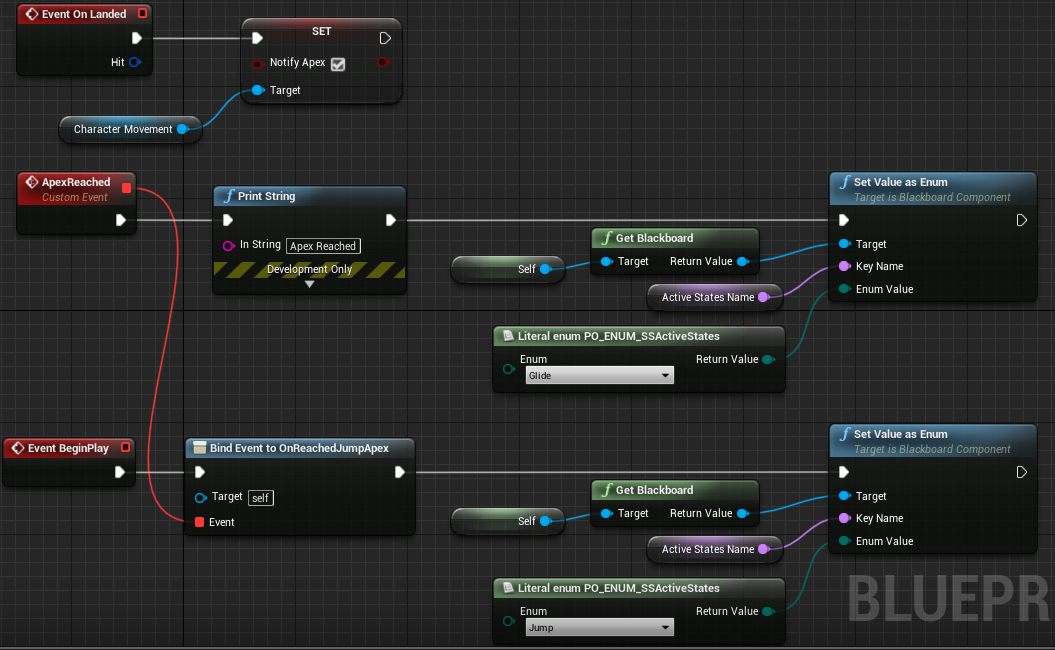
Task: Click the Apex Reached string input field
Action: 323,246
